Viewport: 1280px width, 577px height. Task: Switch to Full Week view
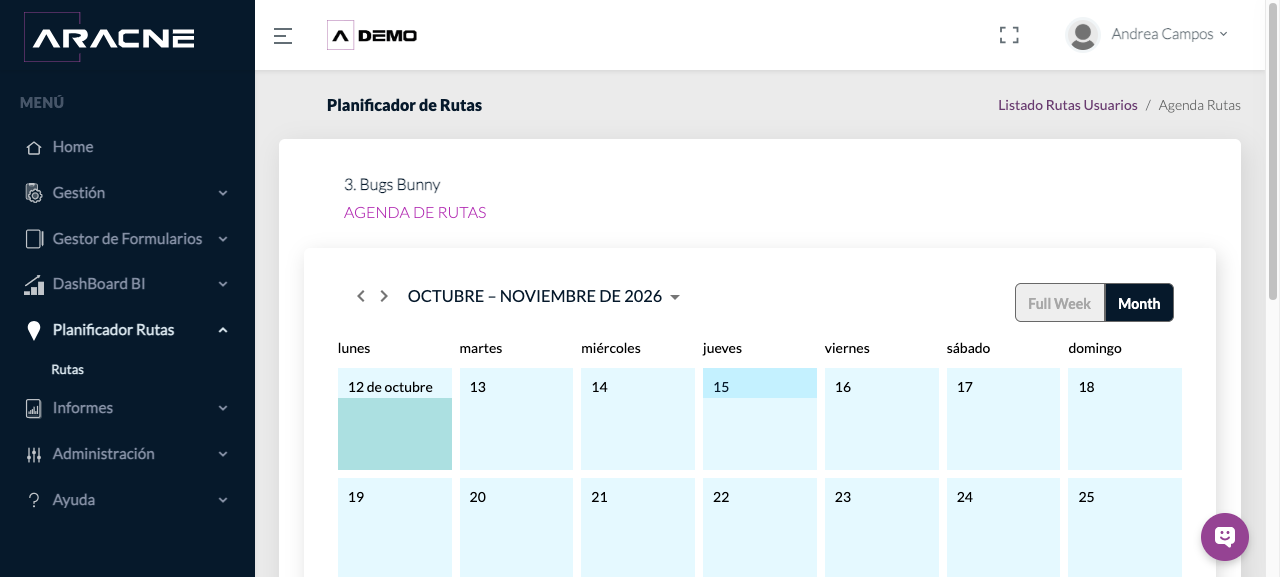1060,303
